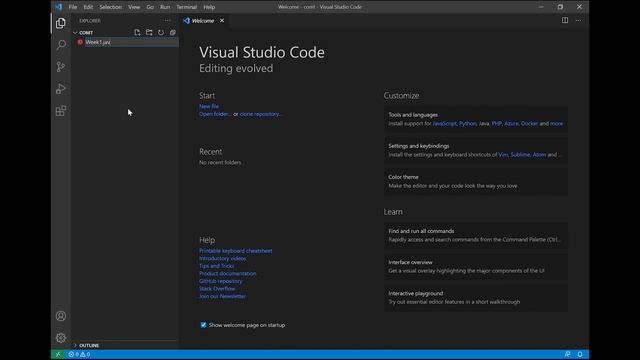Open Introductory videos link

tap(222, 258)
